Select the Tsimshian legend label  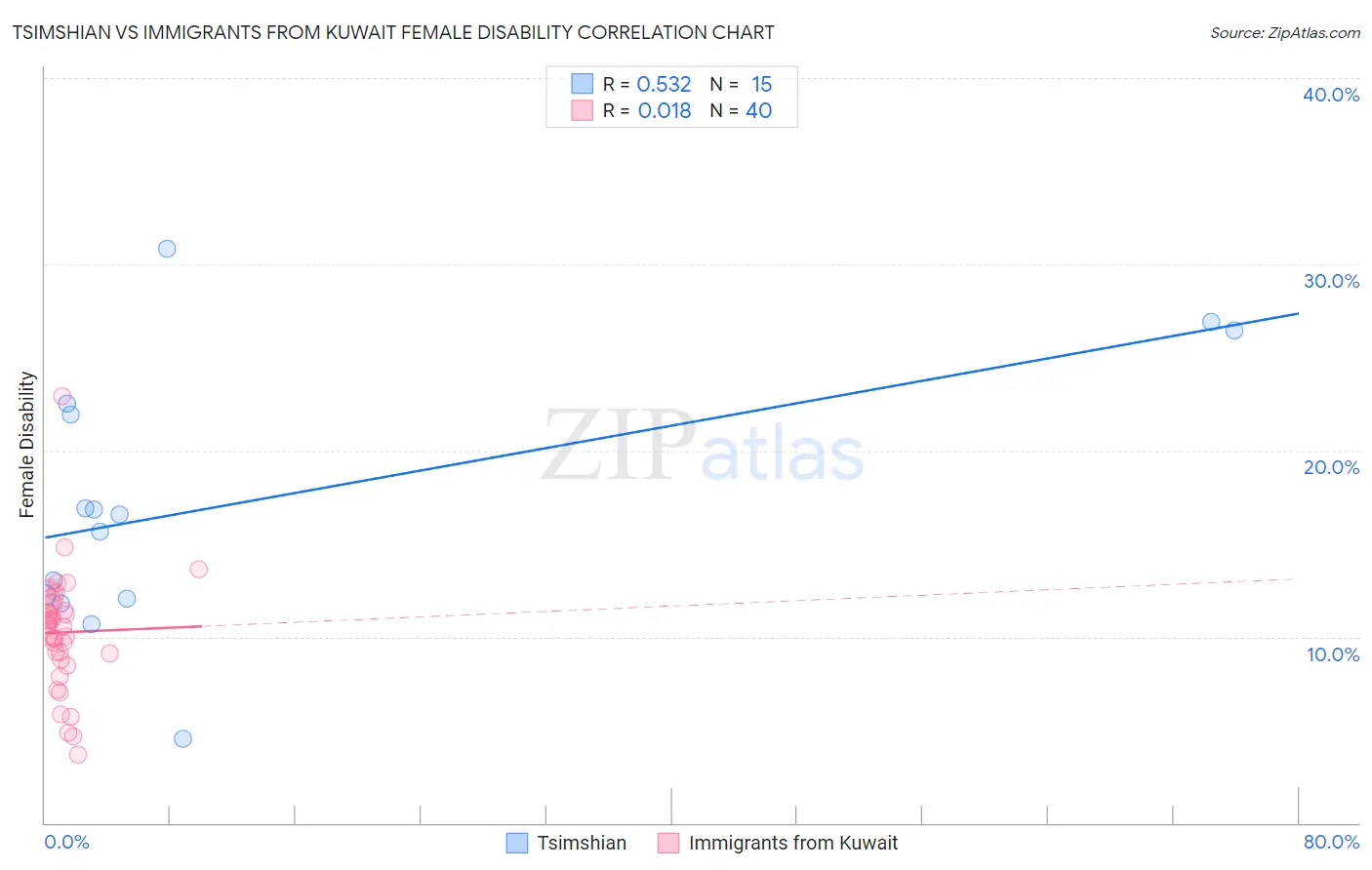coord(582,843)
